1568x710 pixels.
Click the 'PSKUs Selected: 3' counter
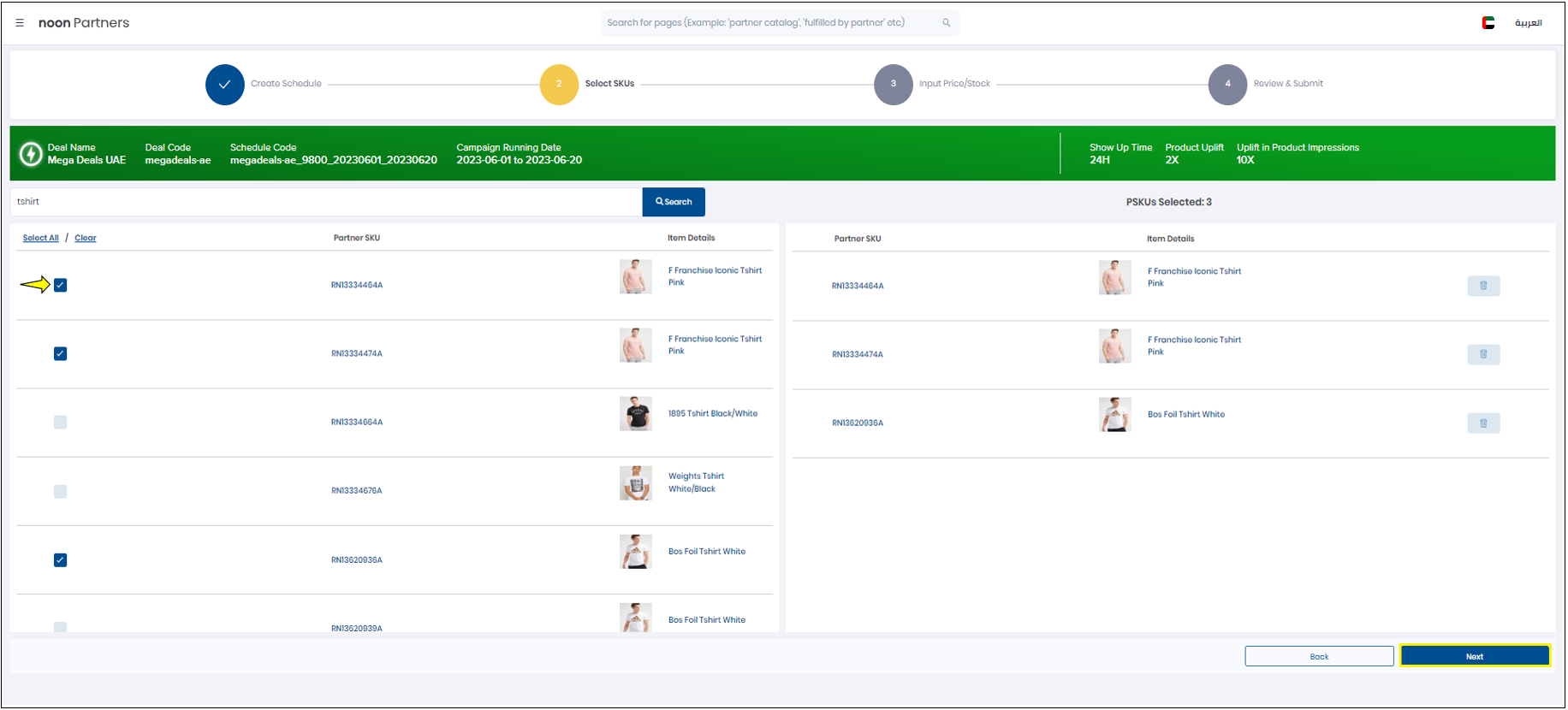[x=1169, y=202]
